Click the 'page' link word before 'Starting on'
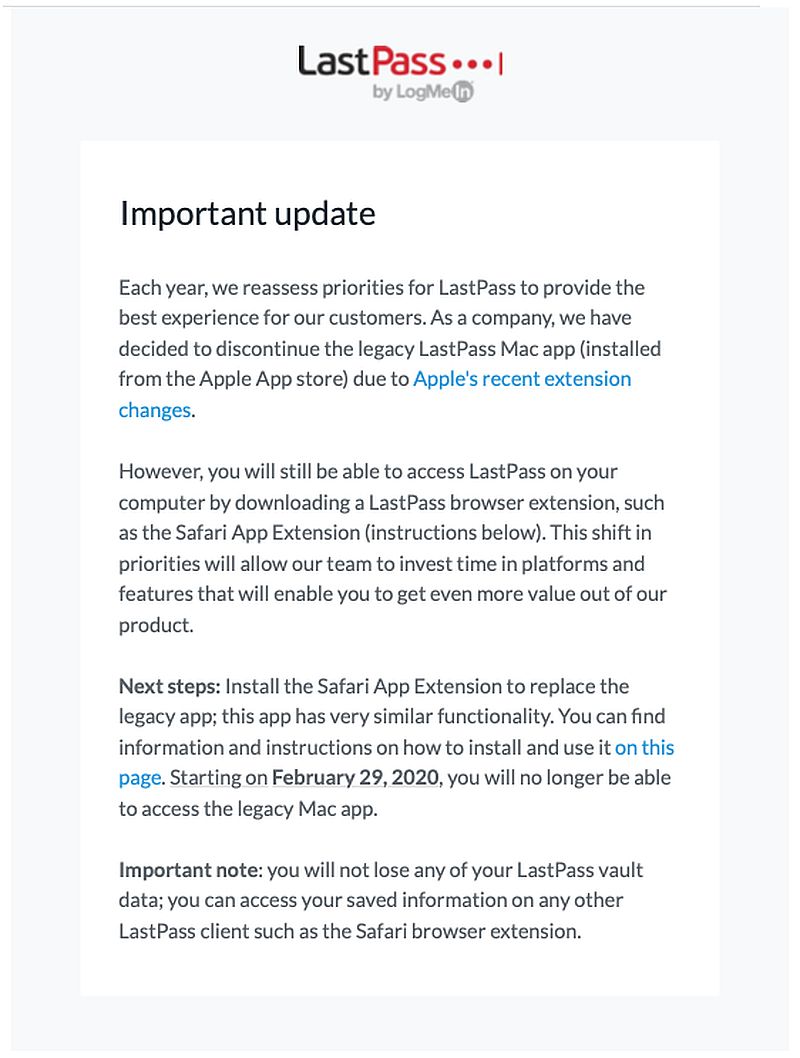 tap(139, 778)
